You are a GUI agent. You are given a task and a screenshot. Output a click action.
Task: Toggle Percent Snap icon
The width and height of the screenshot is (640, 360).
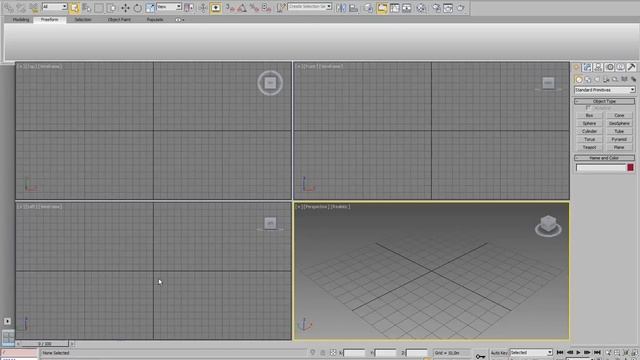(254, 7)
